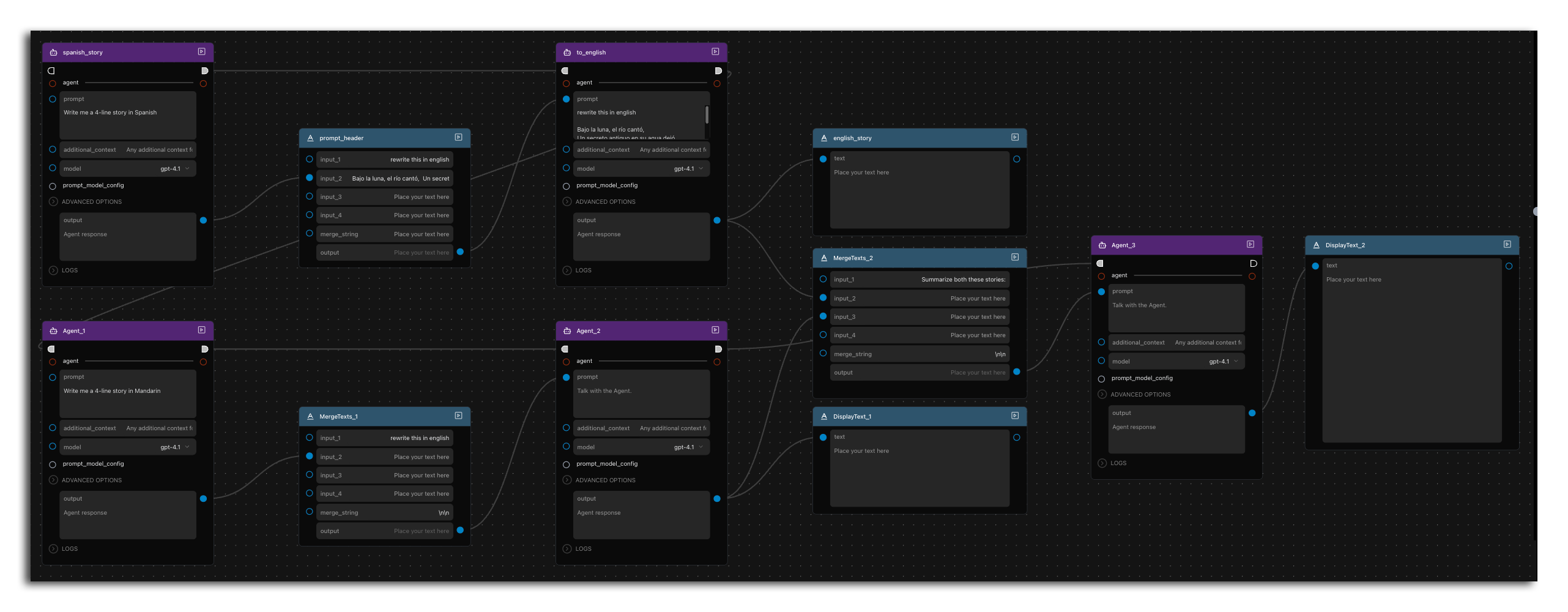
Task: Click spanish_story output port
Action: pos(203,220)
